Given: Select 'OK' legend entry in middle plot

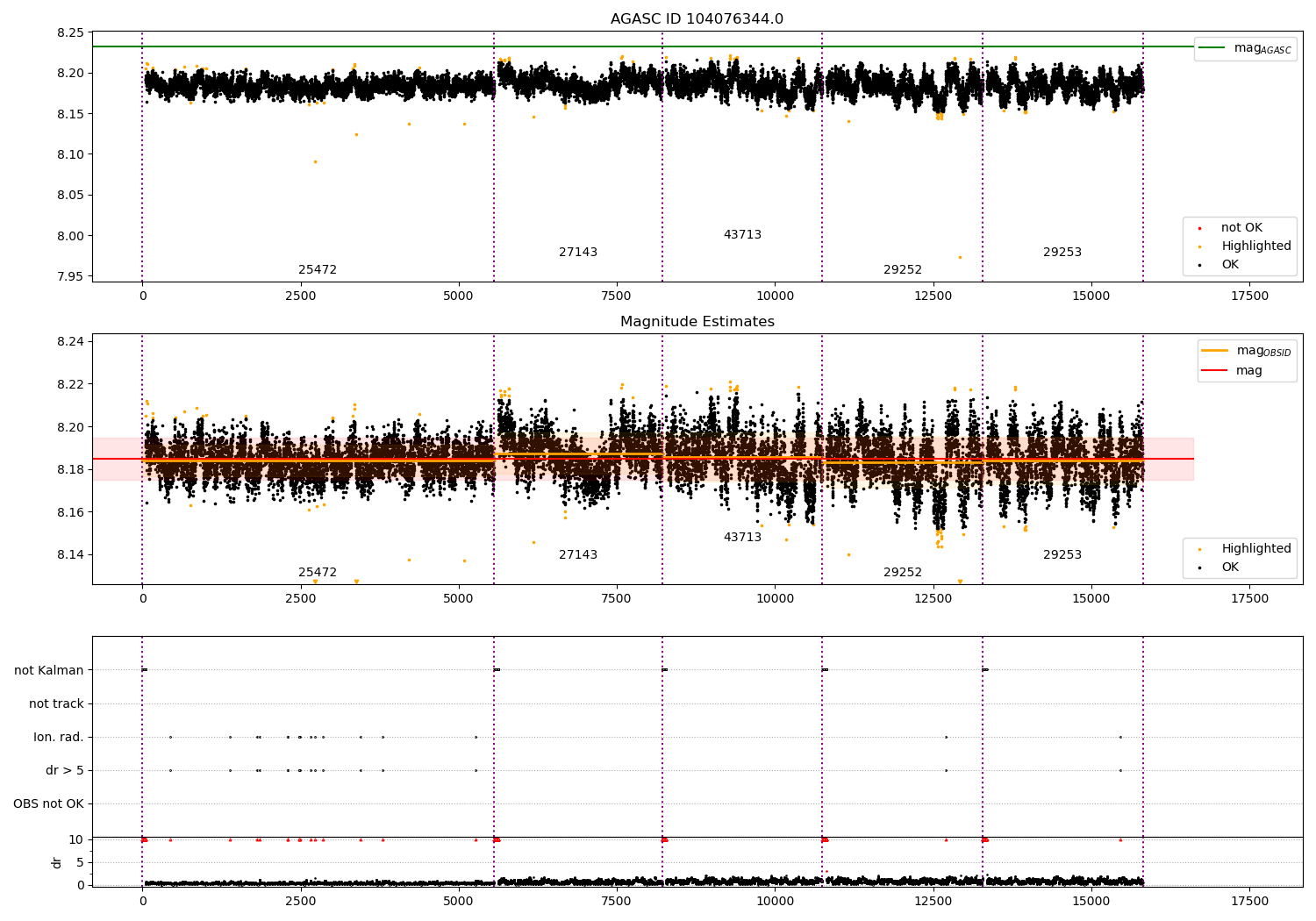Looking at the screenshot, I should tap(1230, 568).
